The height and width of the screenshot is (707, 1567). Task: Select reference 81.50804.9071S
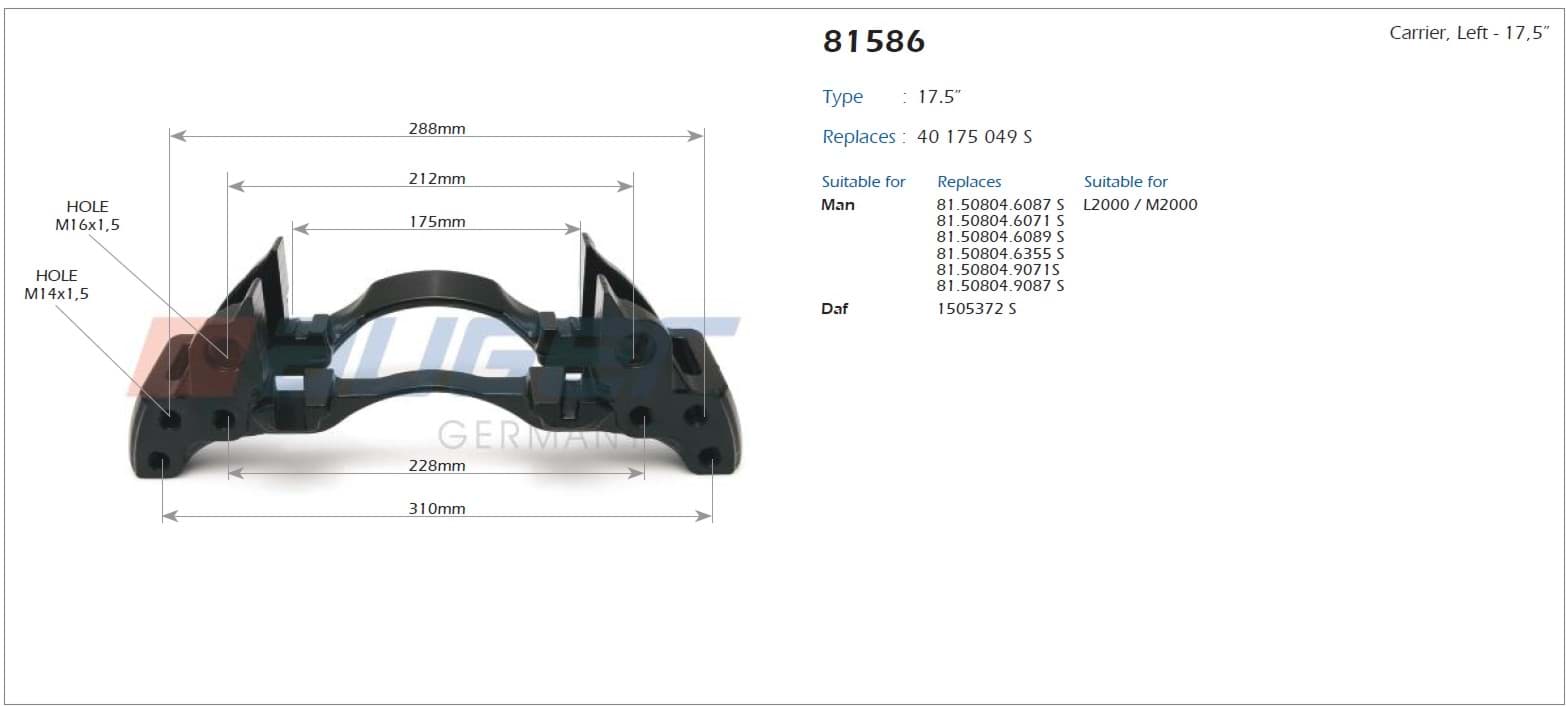[998, 270]
